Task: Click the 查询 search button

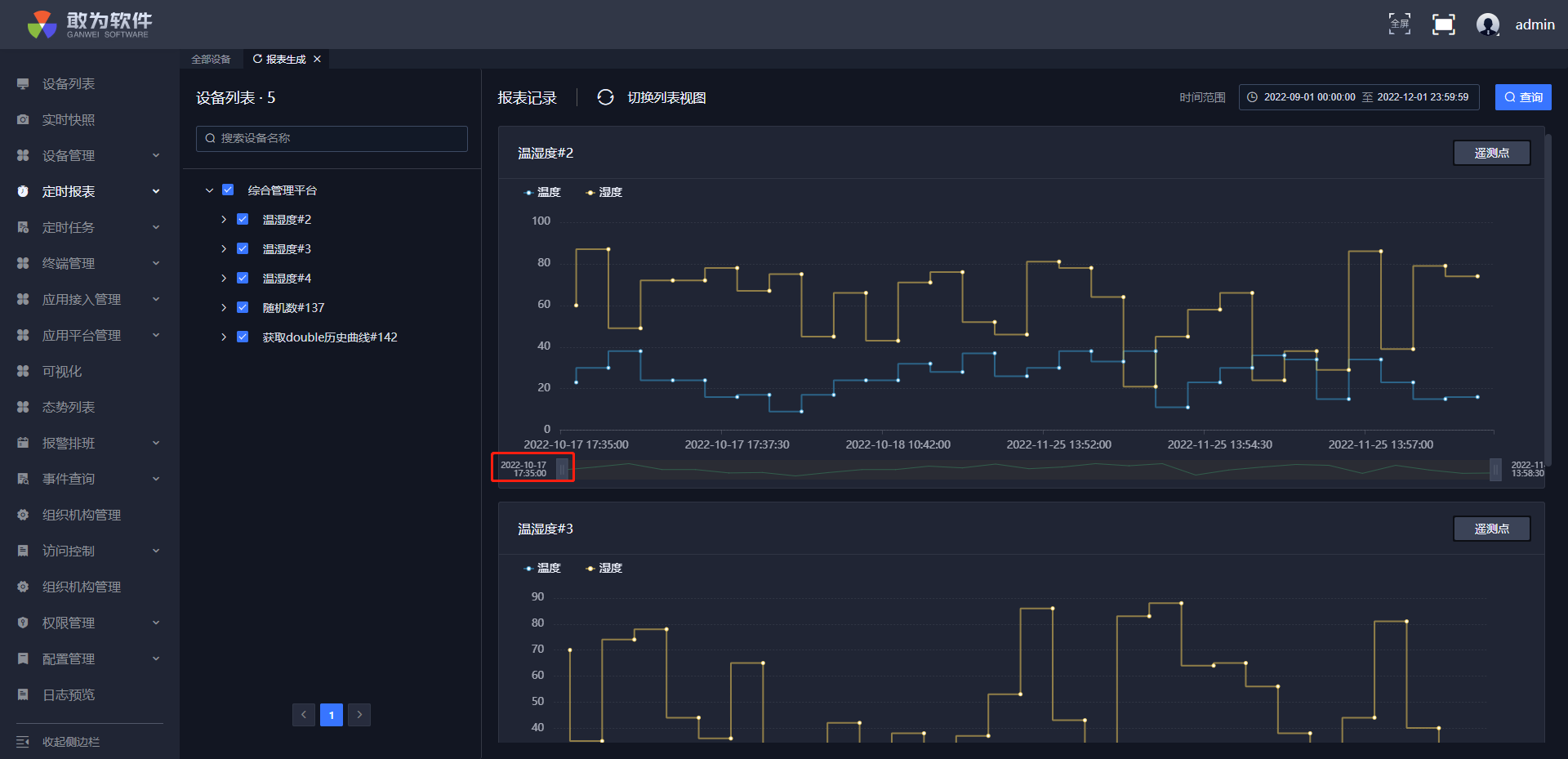Action: point(1523,97)
